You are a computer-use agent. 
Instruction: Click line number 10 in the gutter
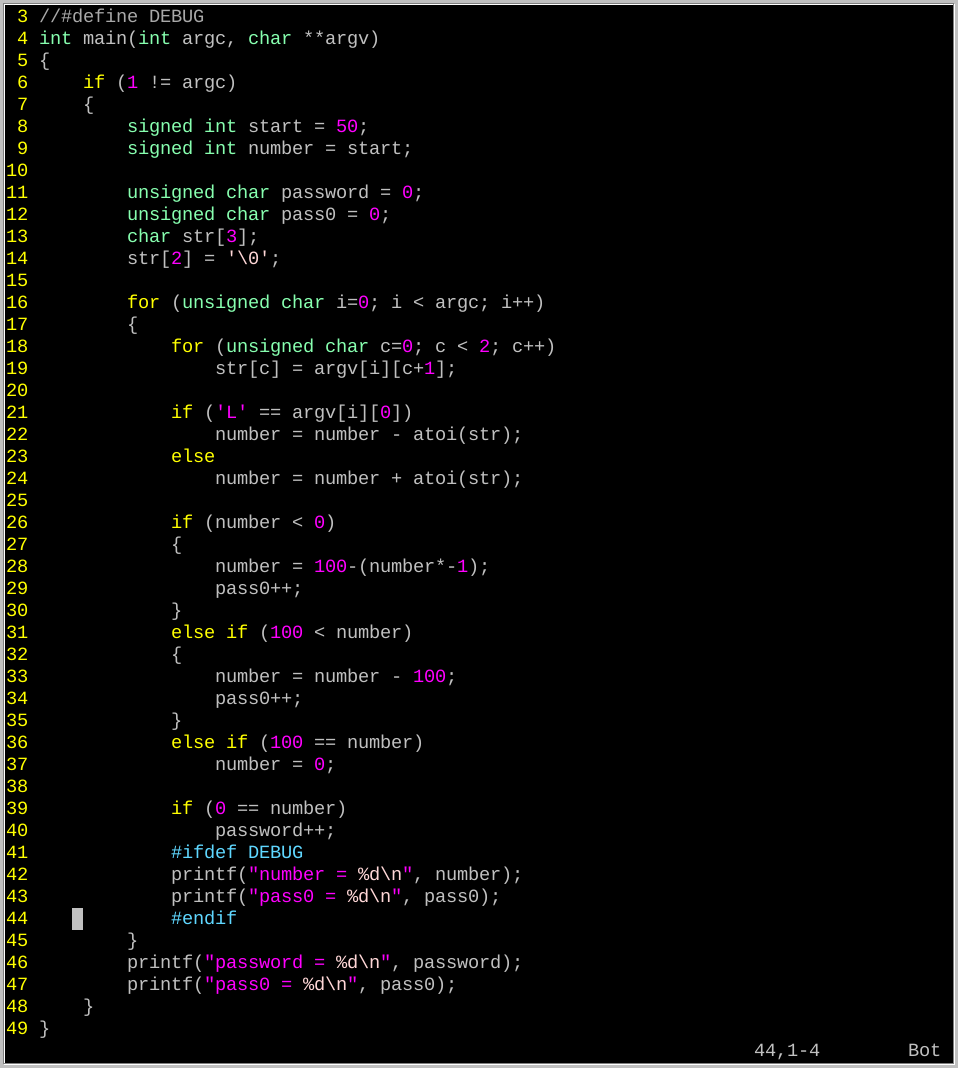coord(17,171)
